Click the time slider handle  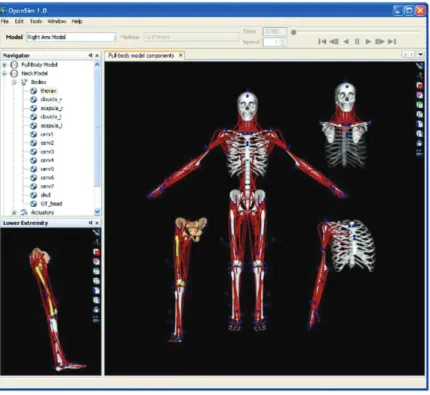pos(293,32)
